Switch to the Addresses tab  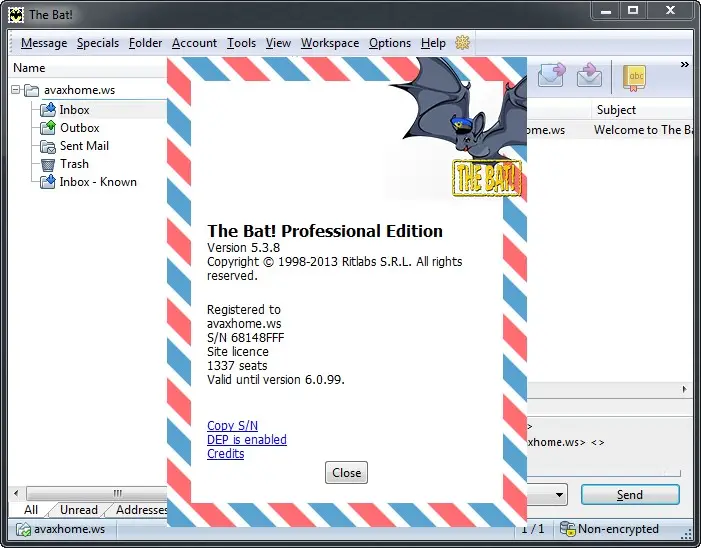pos(140,510)
